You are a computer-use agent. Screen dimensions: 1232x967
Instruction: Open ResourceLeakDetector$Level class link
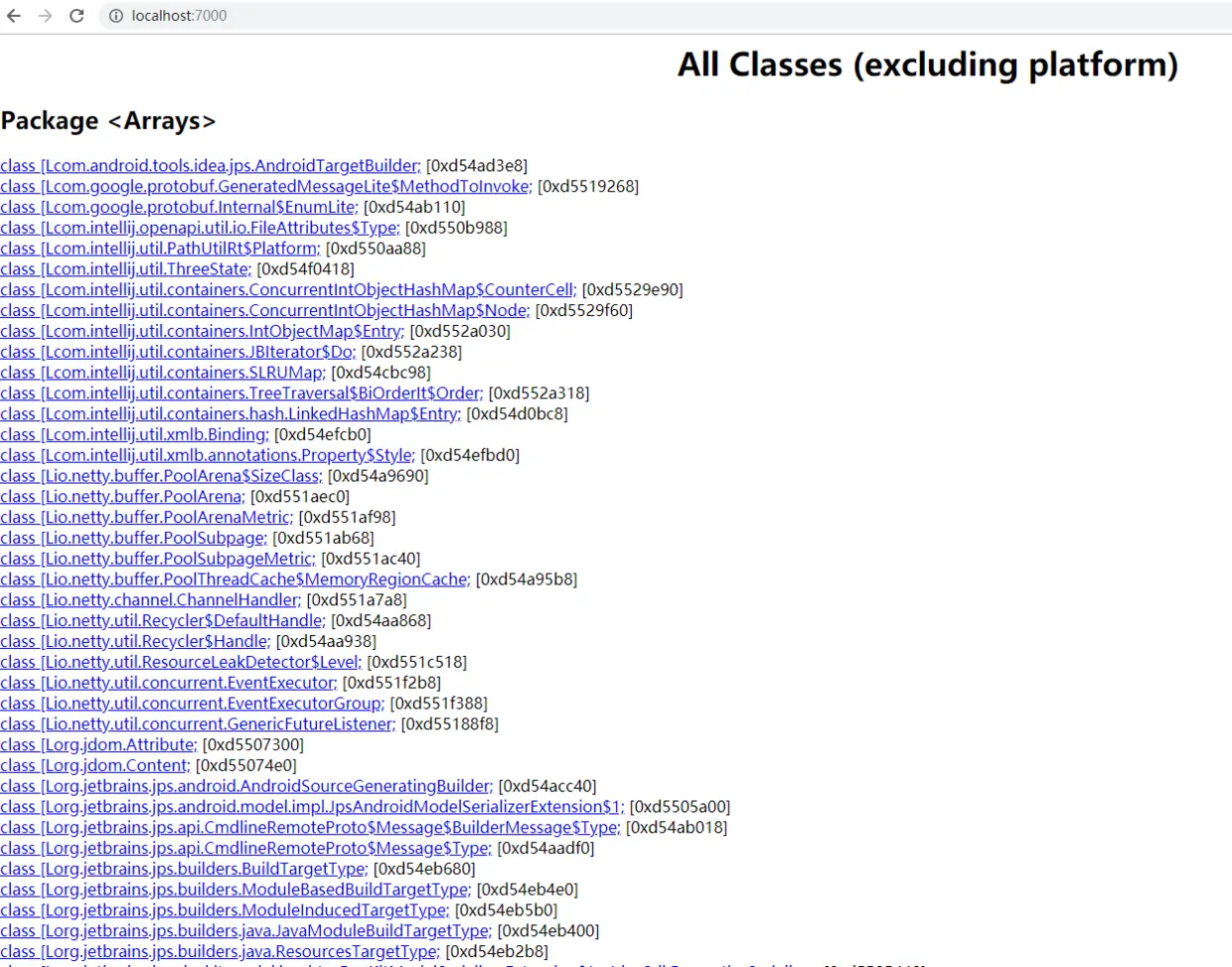pos(181,662)
